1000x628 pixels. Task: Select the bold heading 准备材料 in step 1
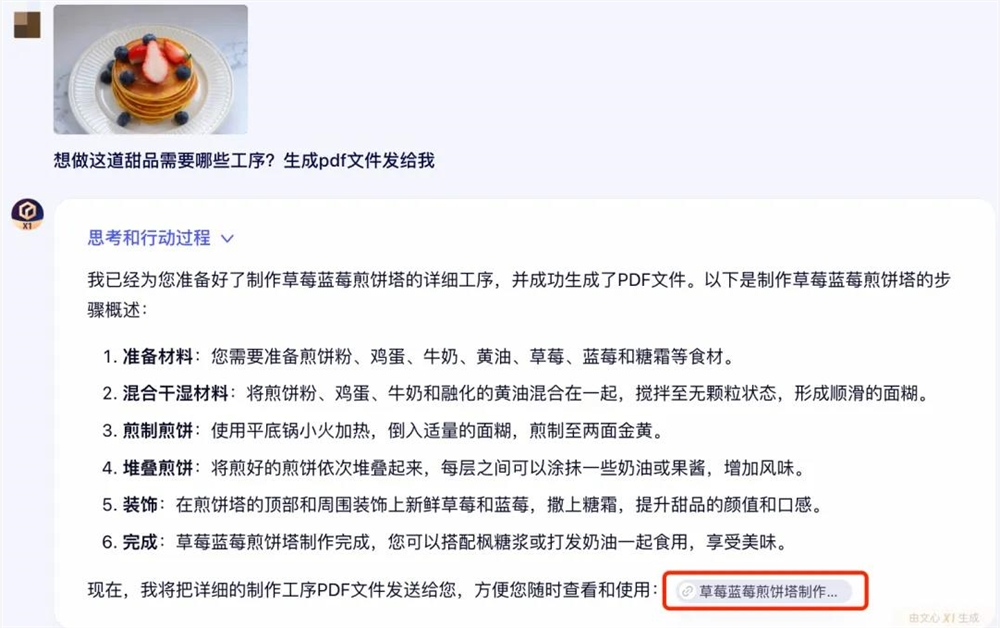[158, 356]
